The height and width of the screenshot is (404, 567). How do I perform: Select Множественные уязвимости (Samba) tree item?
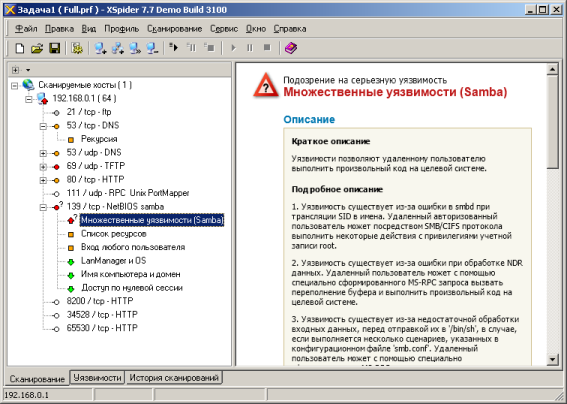pyautogui.click(x=152, y=220)
